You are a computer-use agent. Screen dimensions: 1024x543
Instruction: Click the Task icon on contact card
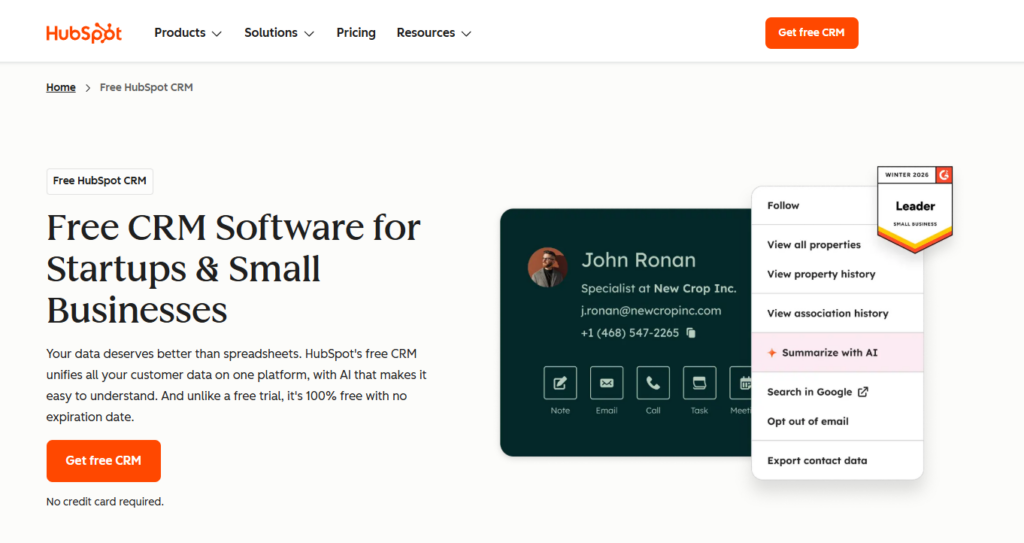[699, 383]
